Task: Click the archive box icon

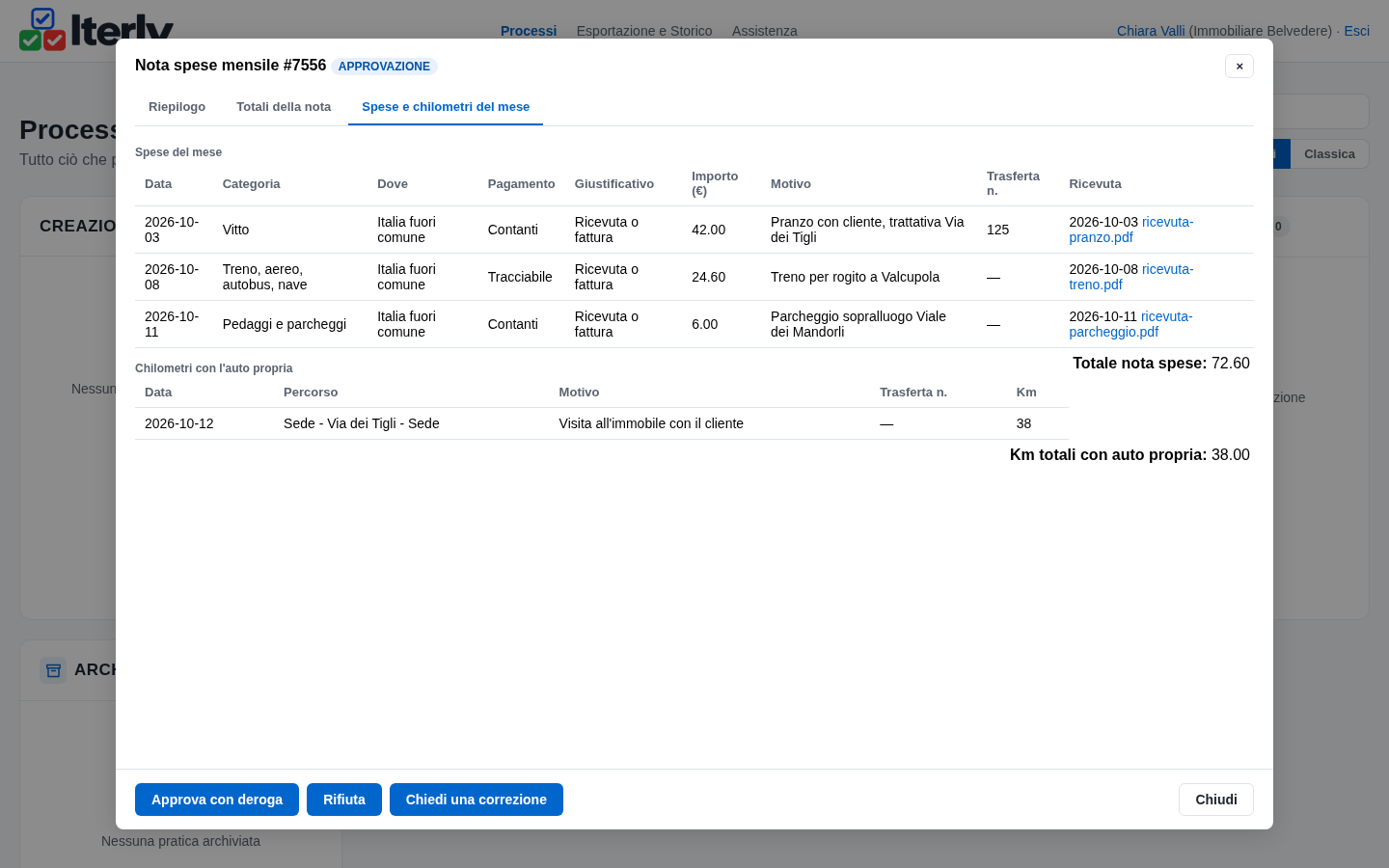Action: point(53,669)
